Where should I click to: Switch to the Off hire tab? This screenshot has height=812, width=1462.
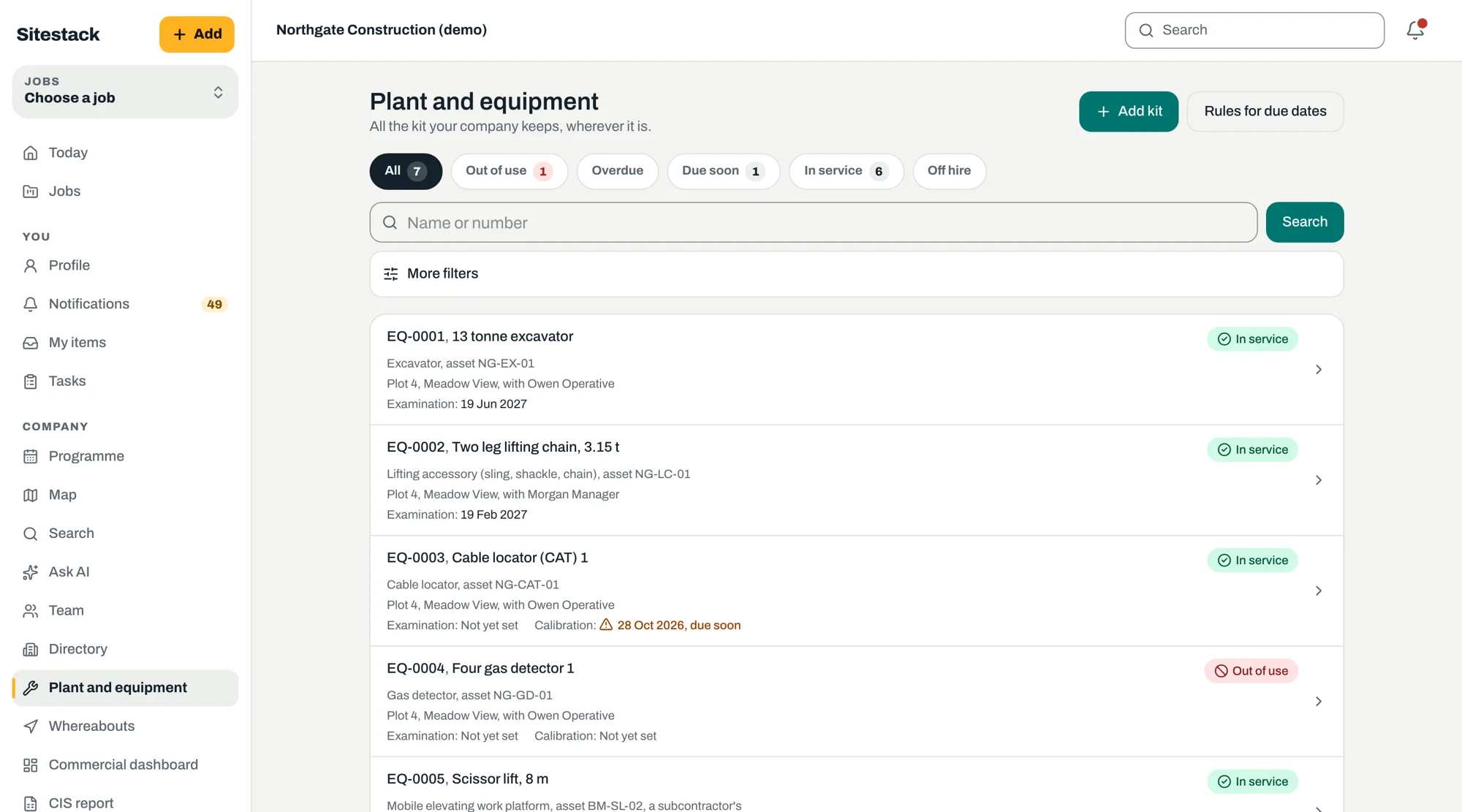point(949,171)
